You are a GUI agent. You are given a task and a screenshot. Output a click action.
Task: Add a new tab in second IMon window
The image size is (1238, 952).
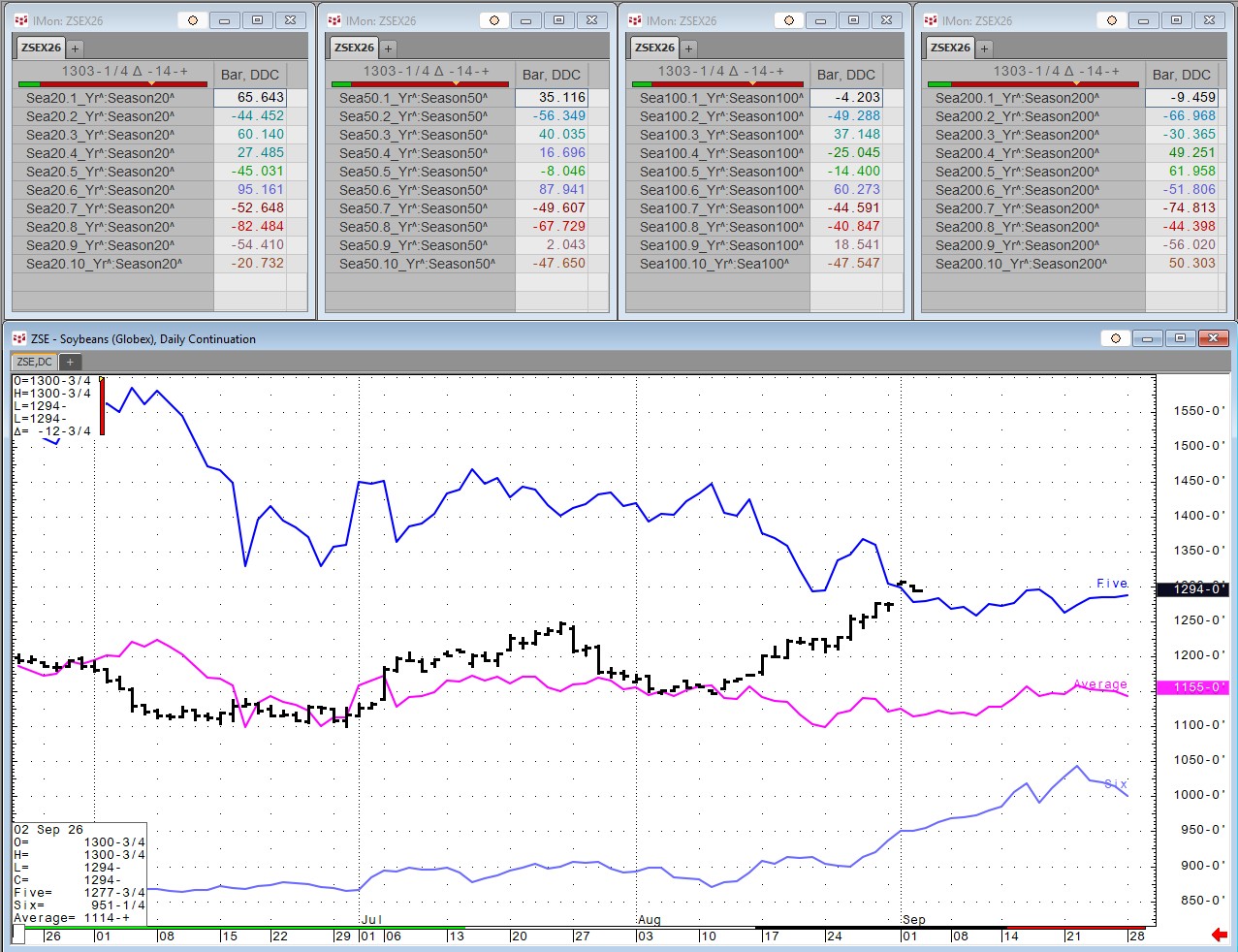pos(388,48)
